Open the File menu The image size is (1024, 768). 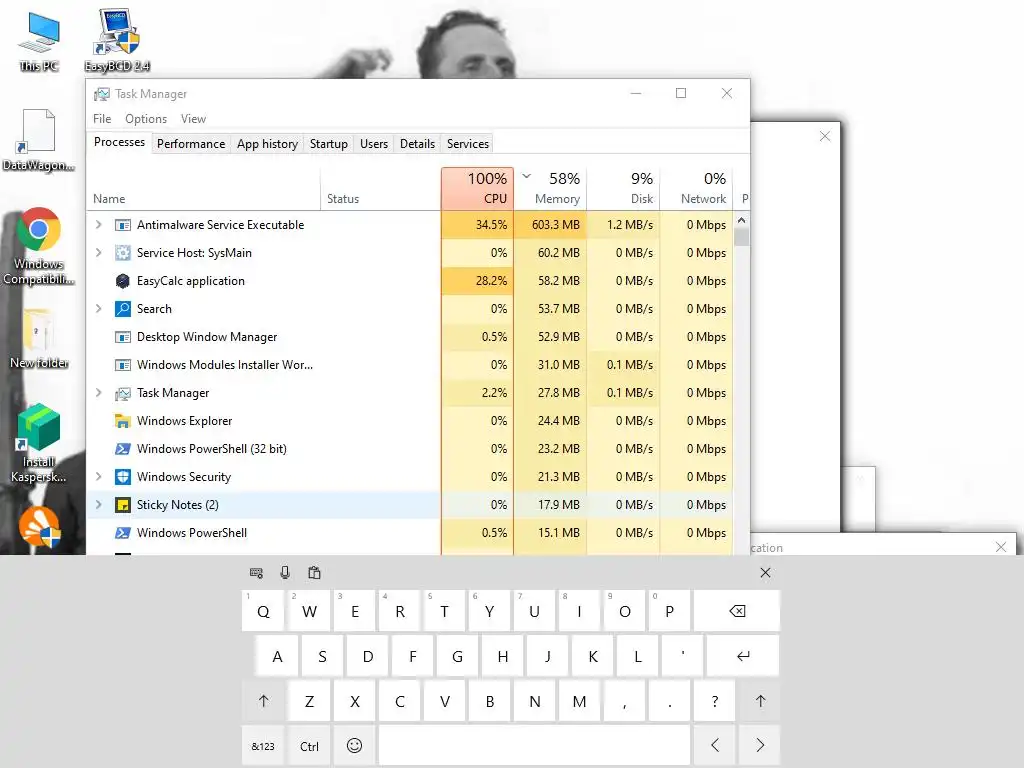tap(102, 119)
